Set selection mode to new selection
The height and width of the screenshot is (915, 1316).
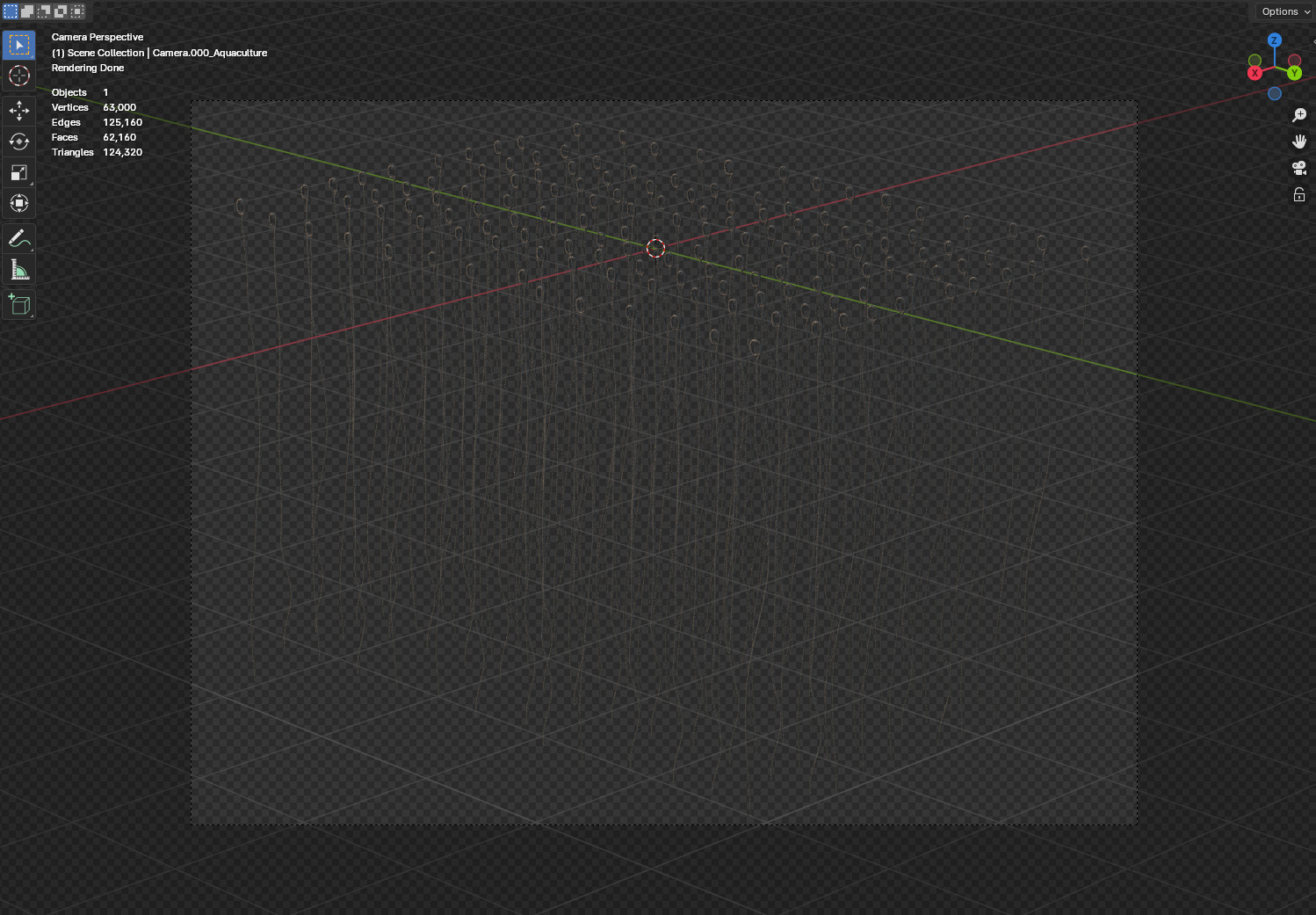click(11, 11)
